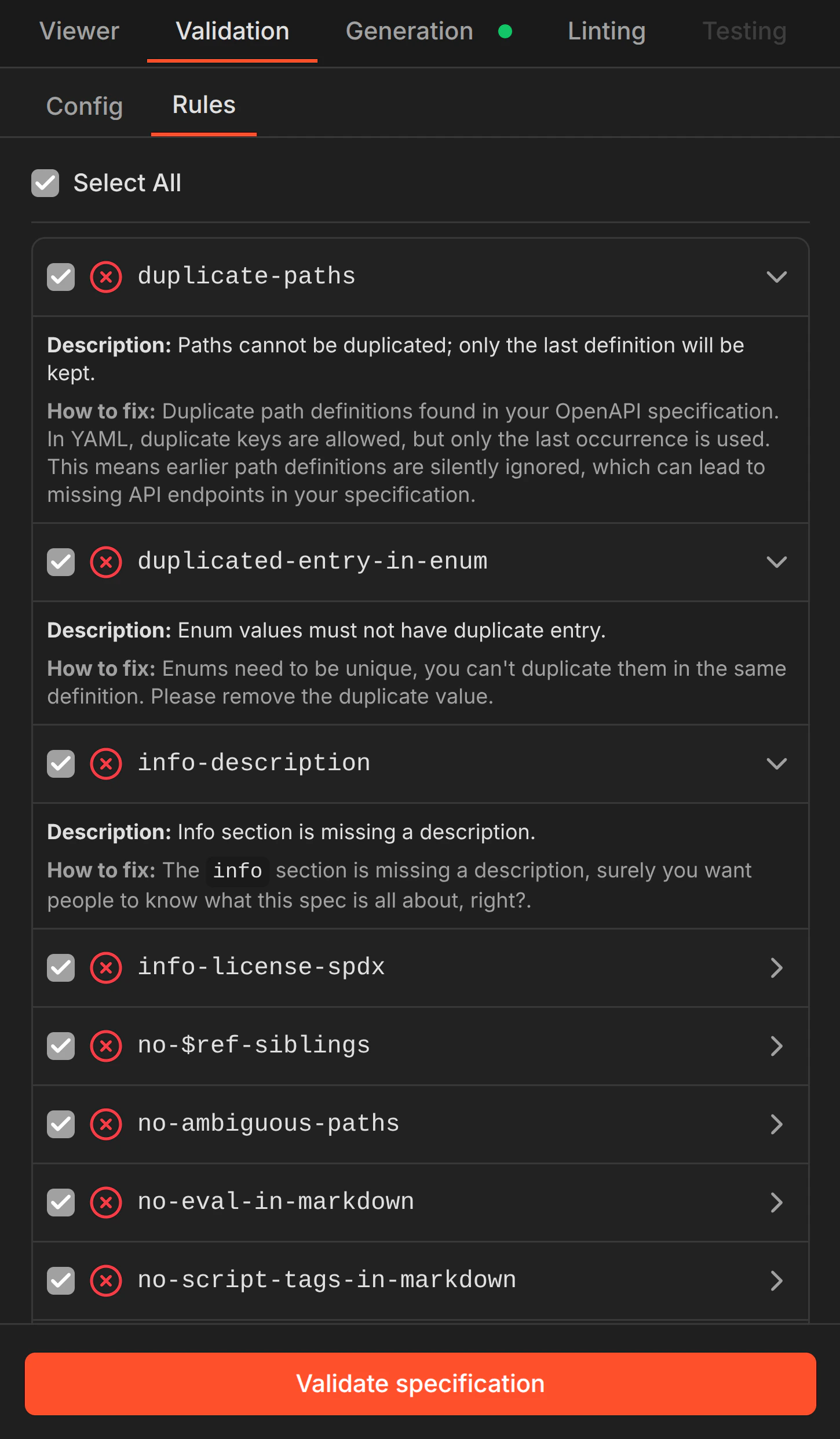Click the error icon for info-description
840x1439 pixels.
[x=106, y=763]
